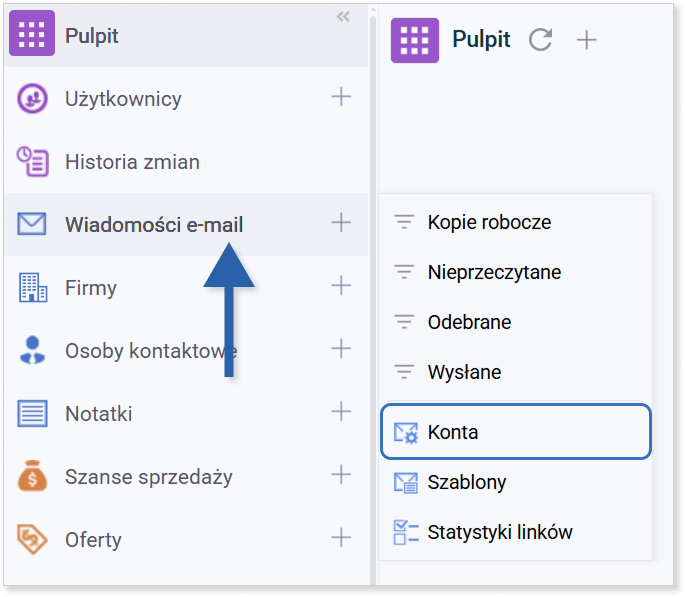The height and width of the screenshot is (597, 685).
Task: Select Nieprzeczytane from the submenu
Action: 493,272
